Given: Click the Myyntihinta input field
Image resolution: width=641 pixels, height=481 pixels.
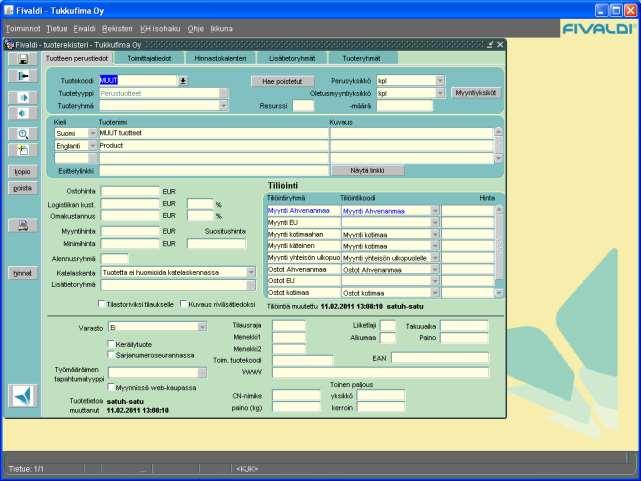Looking at the screenshot, I should [x=130, y=231].
